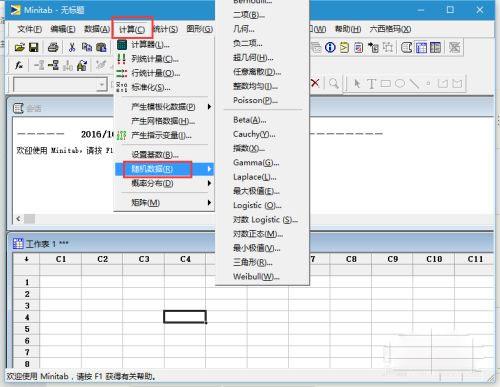Viewport: 500px width, 387px height.
Task: Expand the 矩阵(M) submenu arrow
Action: (209, 202)
